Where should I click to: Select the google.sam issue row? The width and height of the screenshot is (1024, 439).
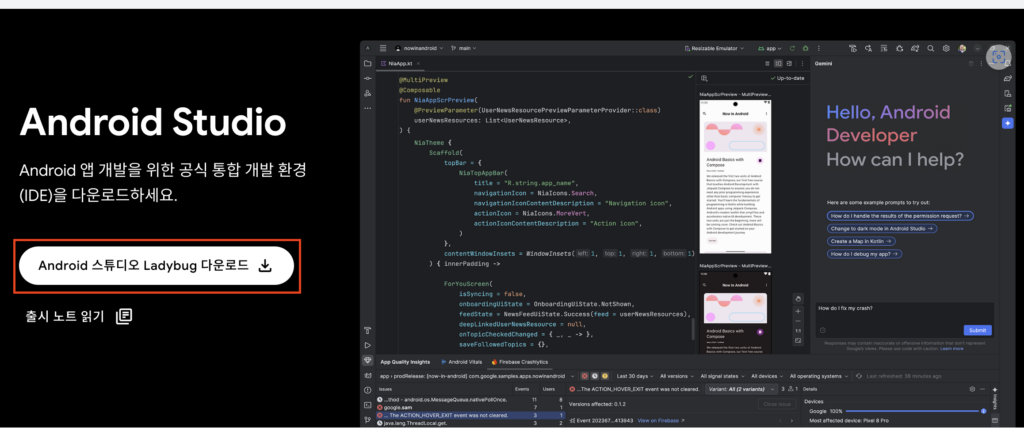pos(469,406)
